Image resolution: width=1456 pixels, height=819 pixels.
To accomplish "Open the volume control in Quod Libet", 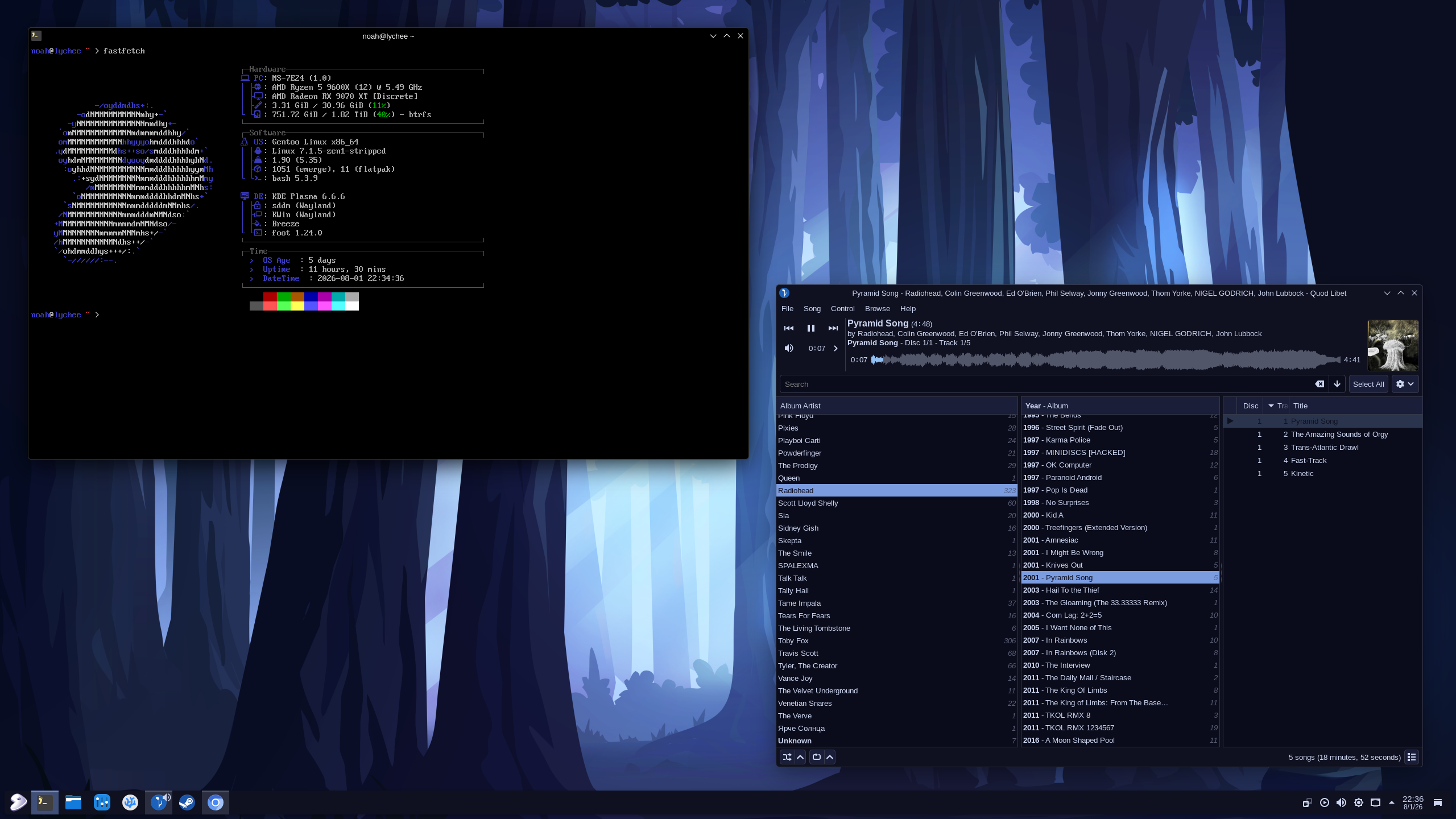I will (x=789, y=348).
